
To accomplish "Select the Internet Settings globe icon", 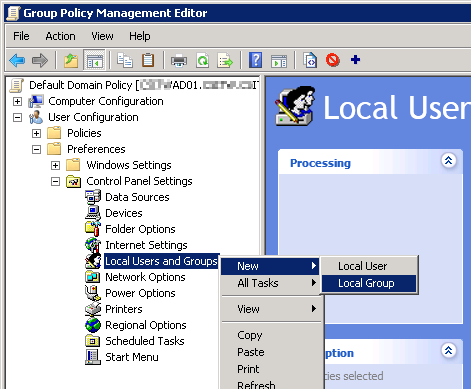I will [93, 245].
